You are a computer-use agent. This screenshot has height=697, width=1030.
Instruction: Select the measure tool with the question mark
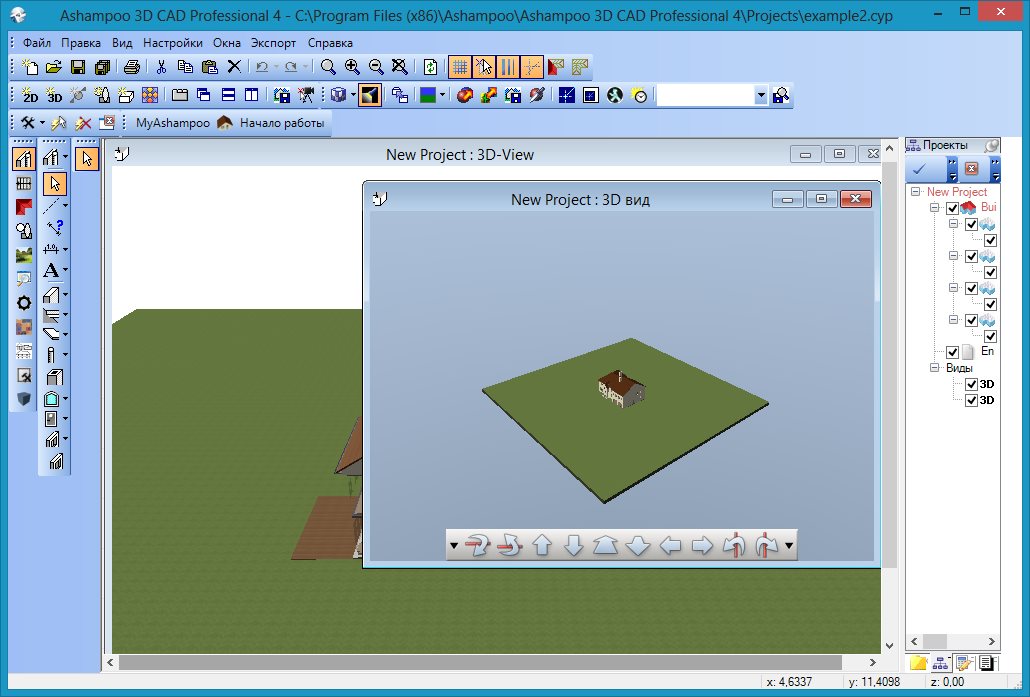pyautogui.click(x=55, y=227)
